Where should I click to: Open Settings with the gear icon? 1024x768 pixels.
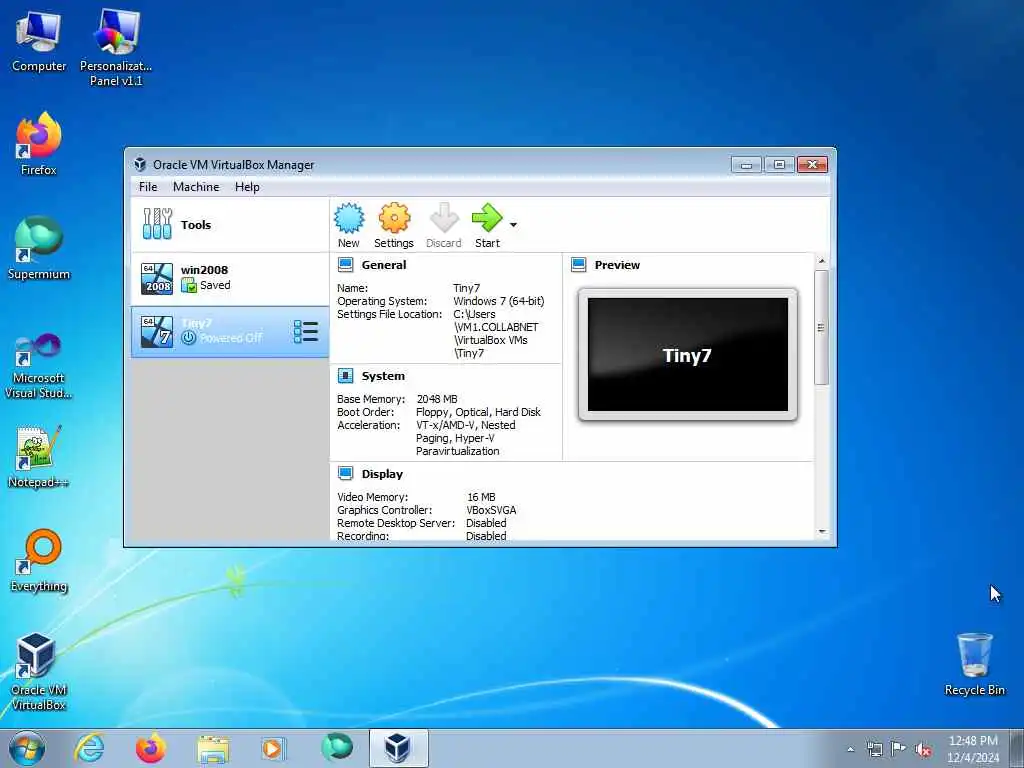tap(394, 218)
